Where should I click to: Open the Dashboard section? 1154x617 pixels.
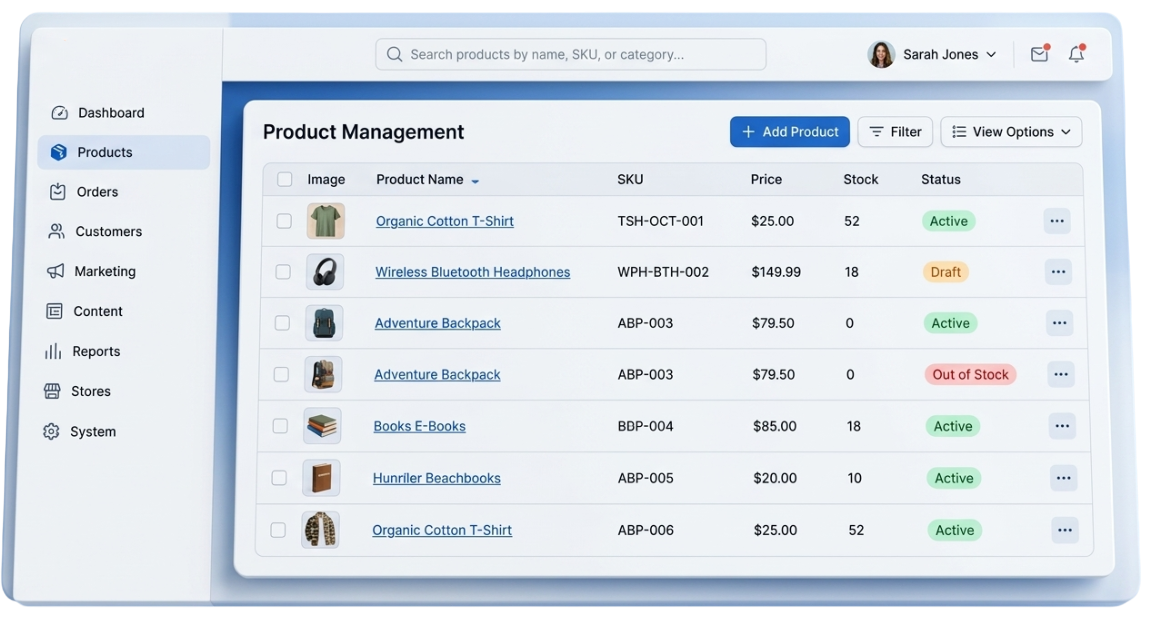click(x=110, y=112)
